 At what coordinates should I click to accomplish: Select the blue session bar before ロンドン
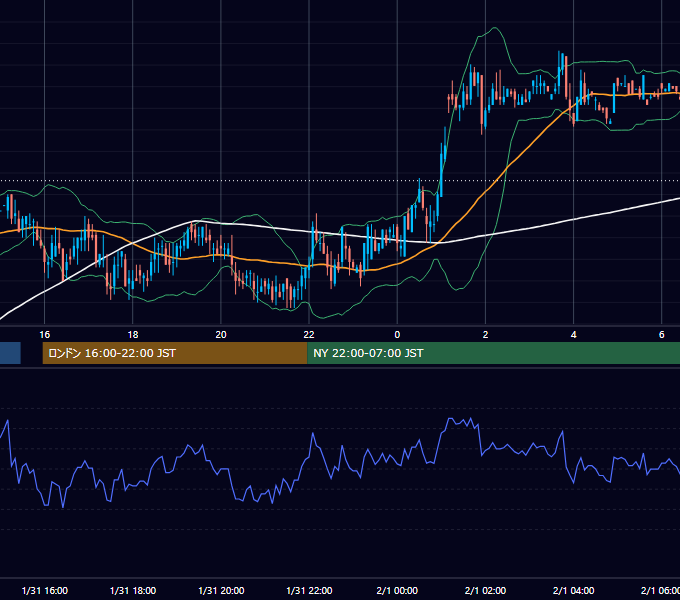coord(10,353)
